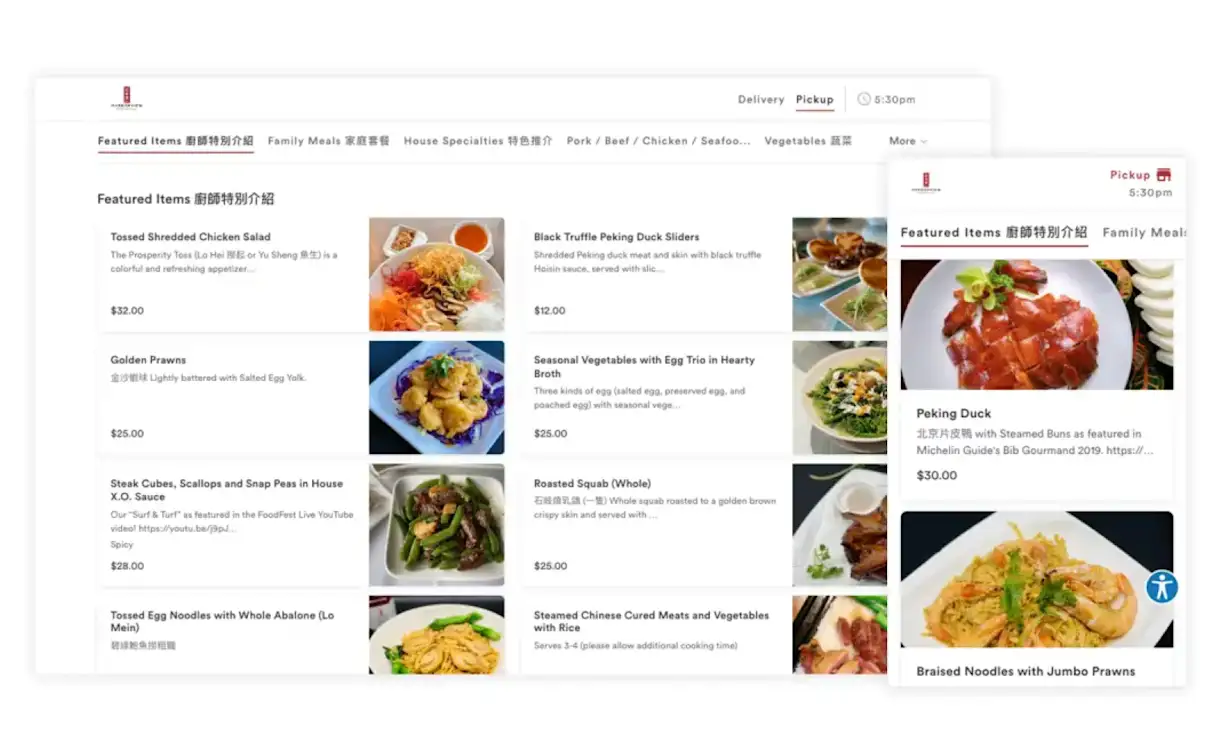Select Pork / Beef / Chicken / Seafood tab
The image size is (1219, 753).
(x=658, y=141)
